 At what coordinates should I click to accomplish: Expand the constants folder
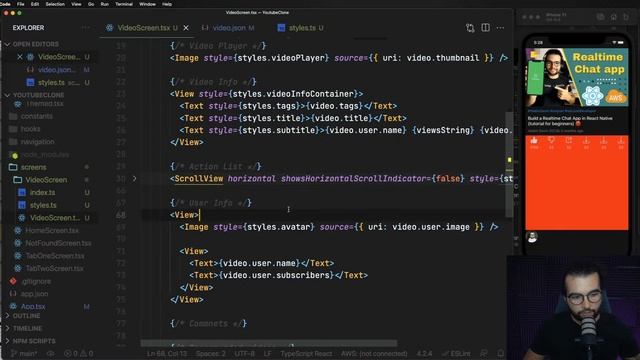(x=37, y=116)
